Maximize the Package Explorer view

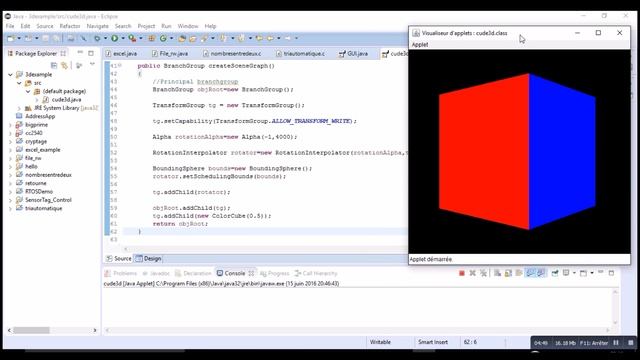pyautogui.click(x=91, y=53)
